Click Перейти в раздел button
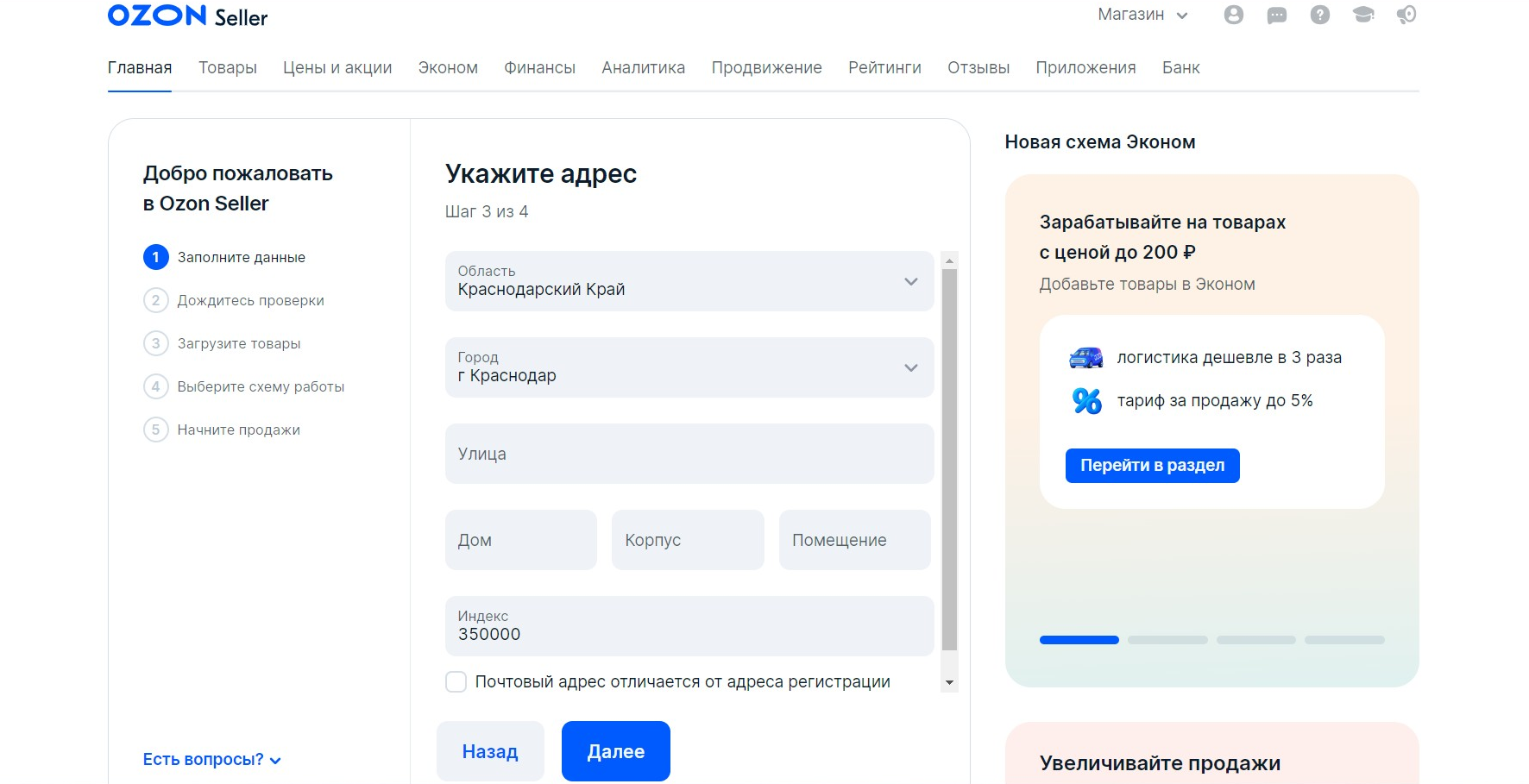 (1152, 466)
